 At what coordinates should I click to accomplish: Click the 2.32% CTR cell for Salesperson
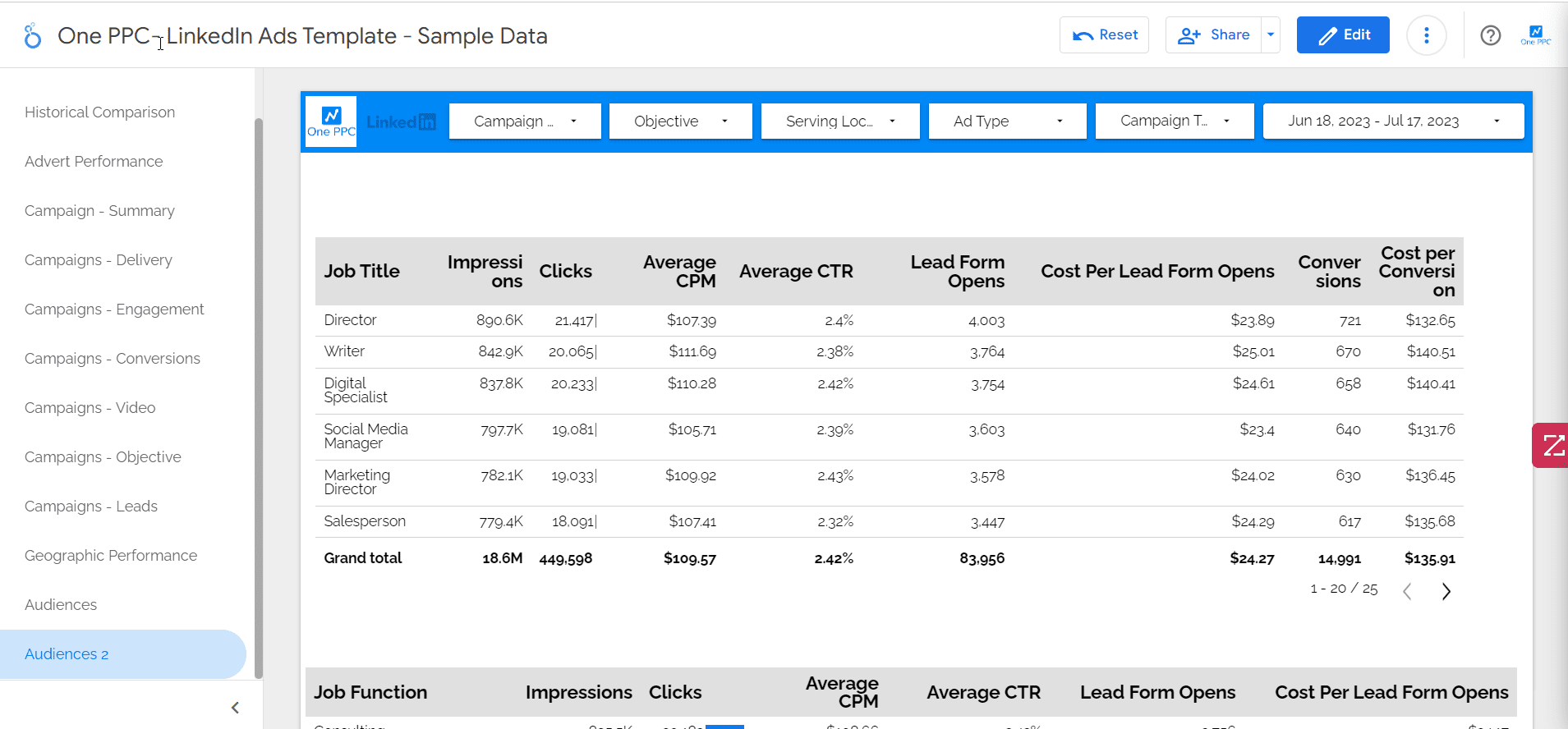click(835, 521)
